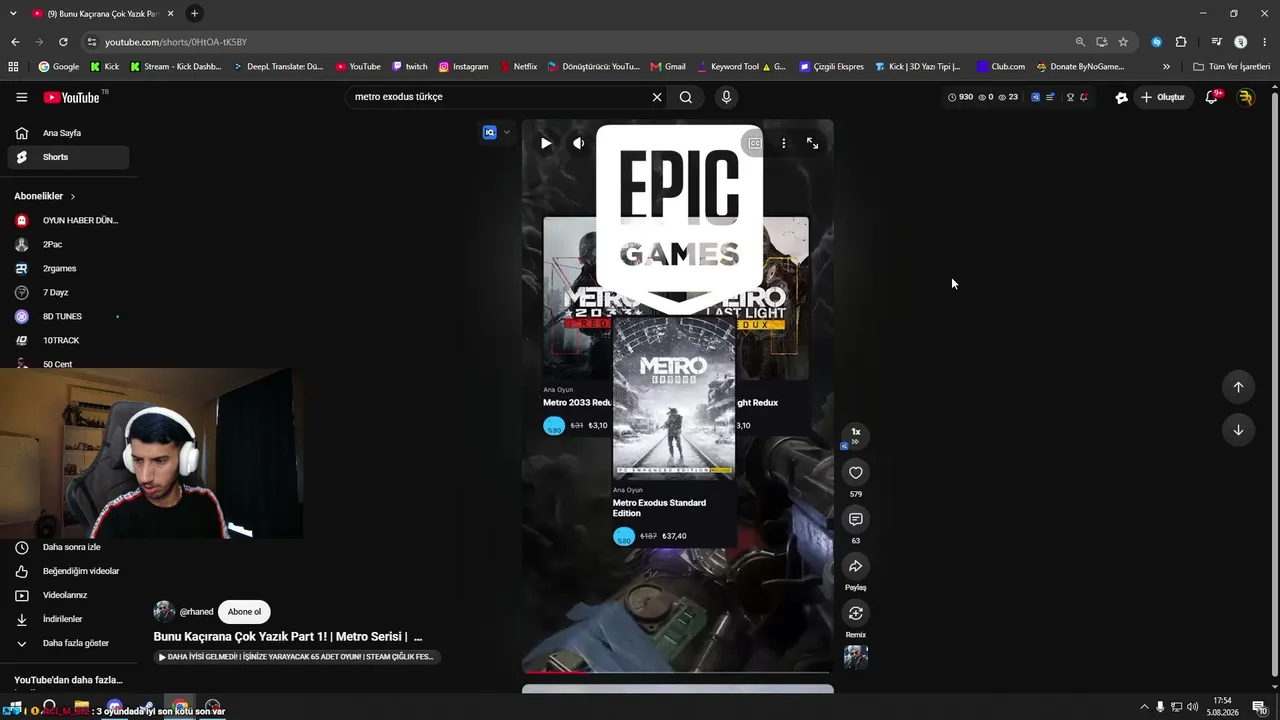Open the extension dropdown beside the video
The width and height of the screenshot is (1280, 720).
(x=506, y=132)
